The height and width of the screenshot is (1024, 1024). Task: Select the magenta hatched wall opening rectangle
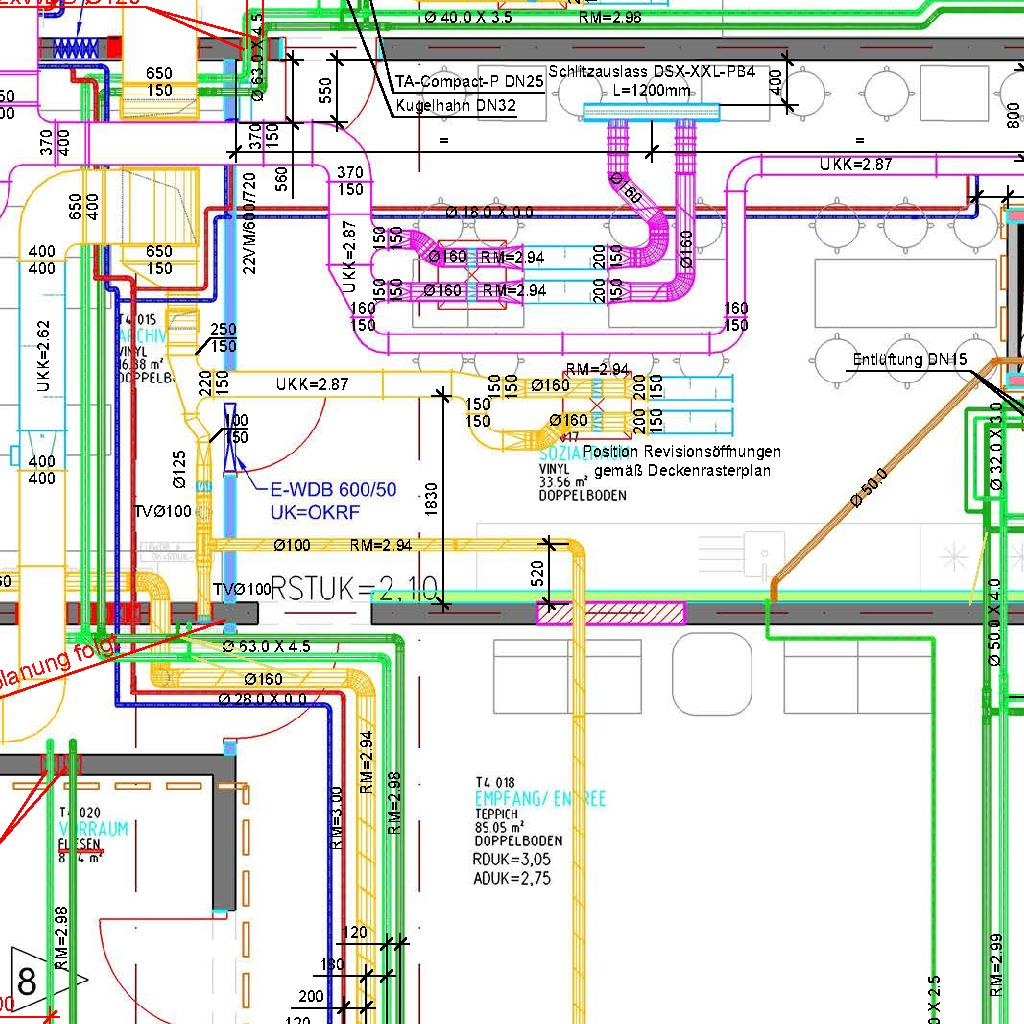tap(611, 612)
